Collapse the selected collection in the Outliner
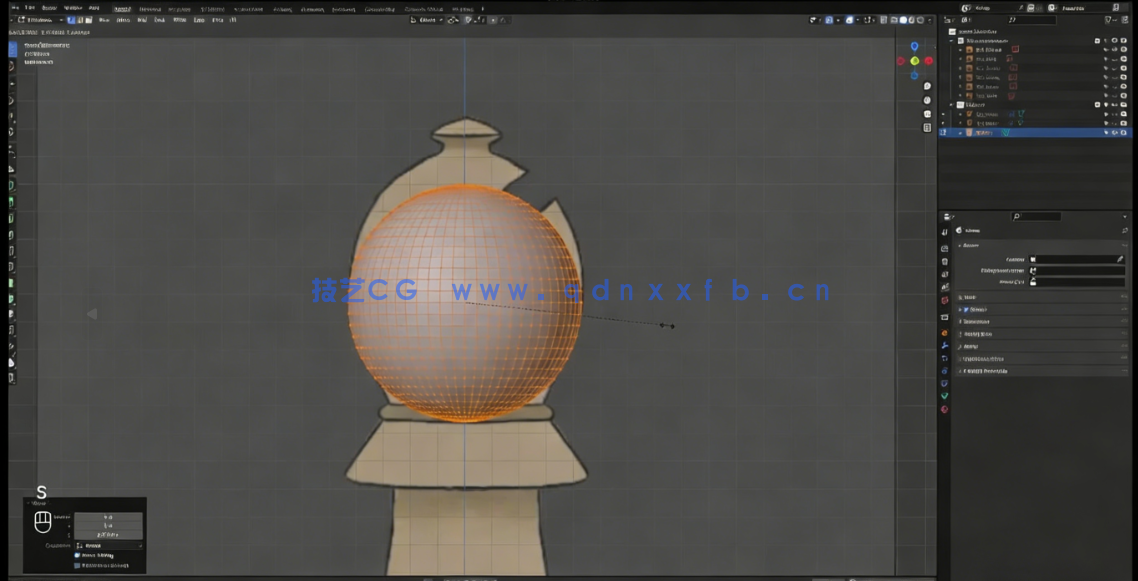Viewport: 1138px width, 581px height. [950, 104]
